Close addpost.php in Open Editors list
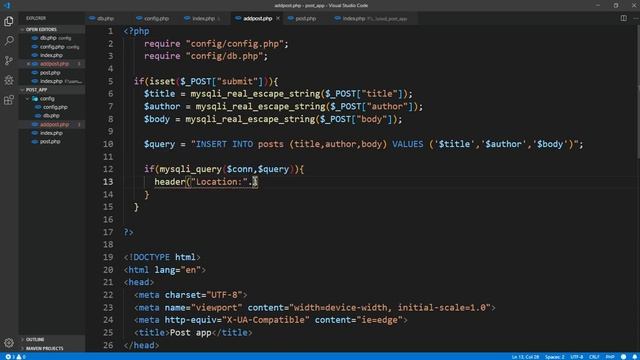The height and width of the screenshot is (360, 640). point(28,64)
